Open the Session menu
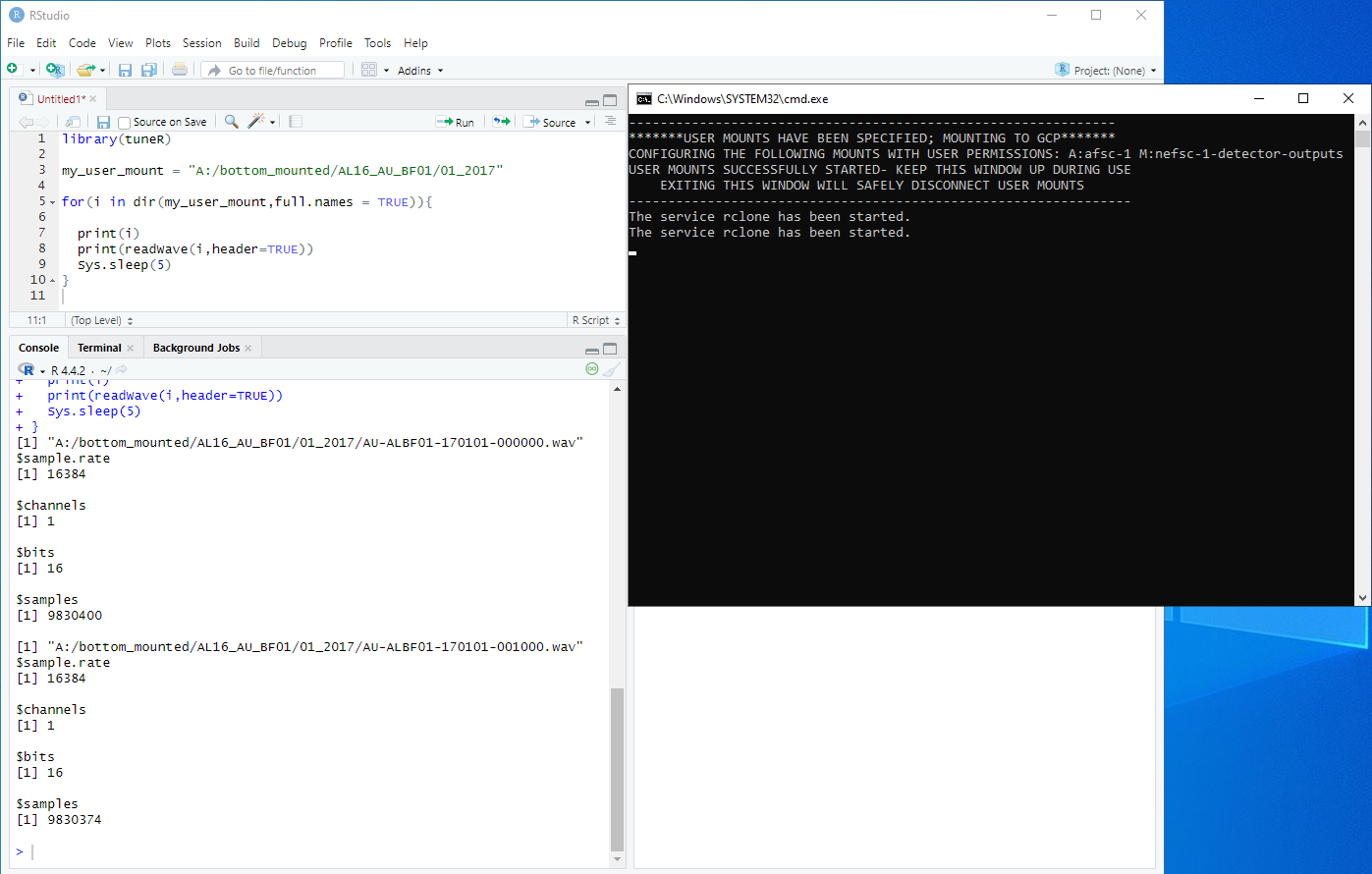1372x874 pixels. tap(201, 43)
